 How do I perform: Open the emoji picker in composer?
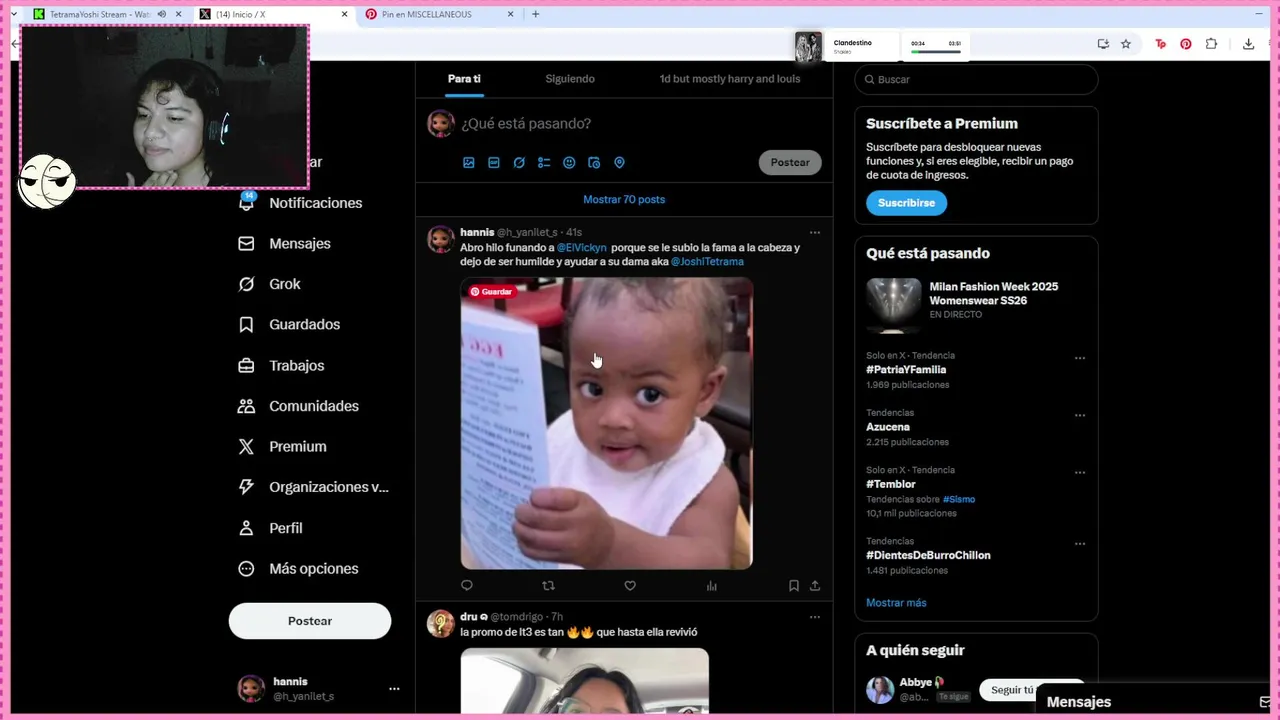[569, 163]
